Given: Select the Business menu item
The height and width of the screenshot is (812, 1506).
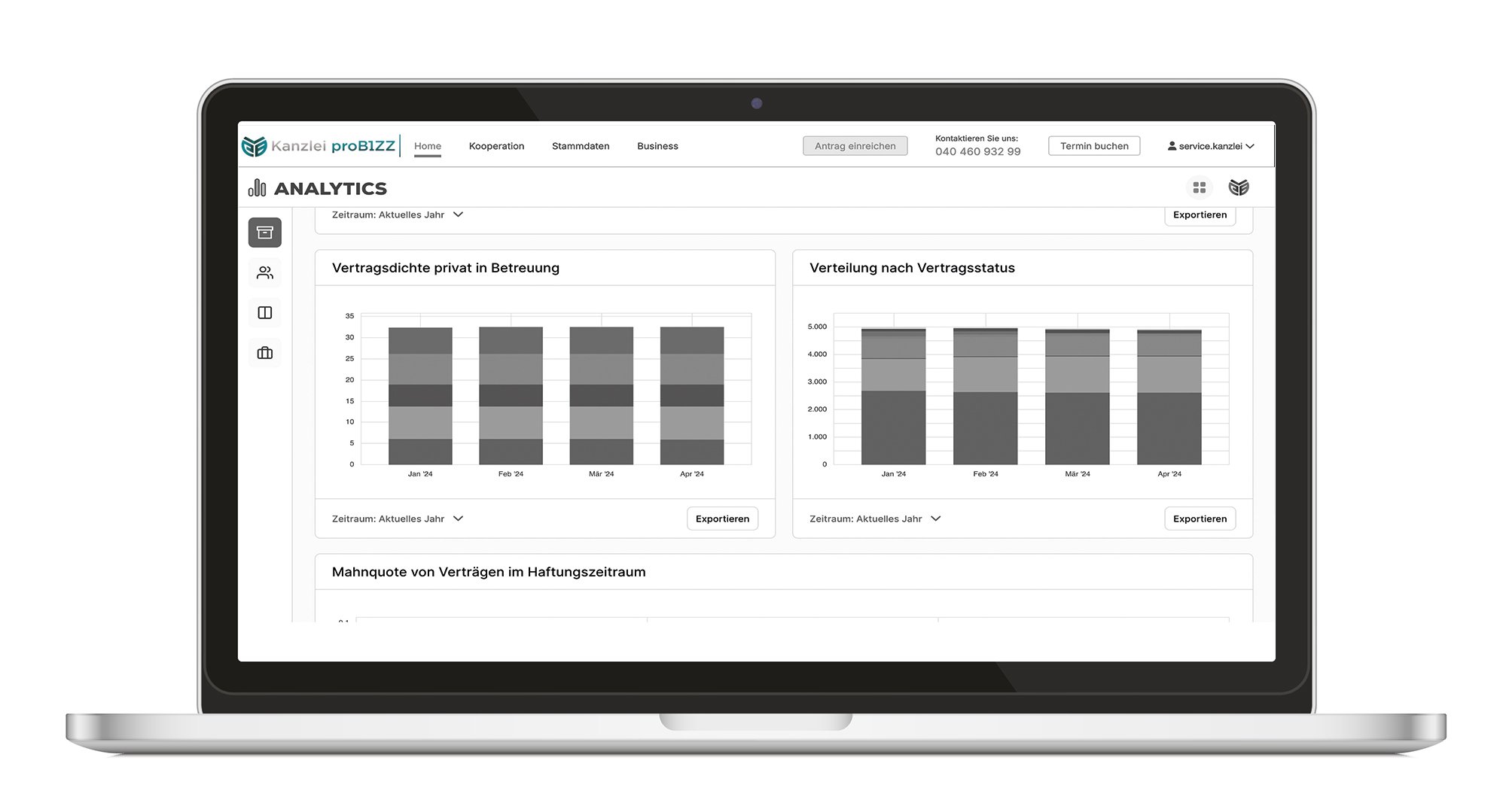Looking at the screenshot, I should (657, 146).
